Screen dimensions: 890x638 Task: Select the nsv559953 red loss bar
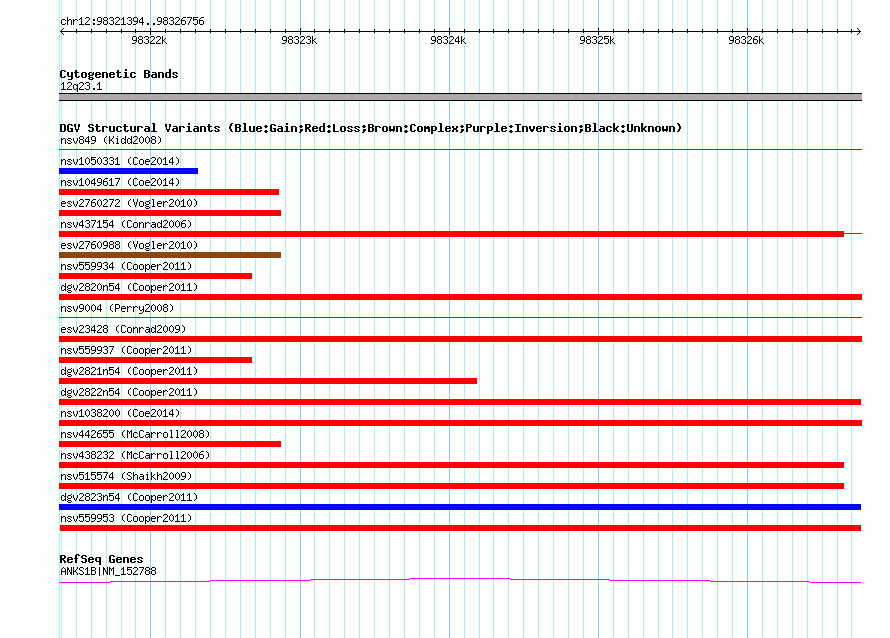460,528
